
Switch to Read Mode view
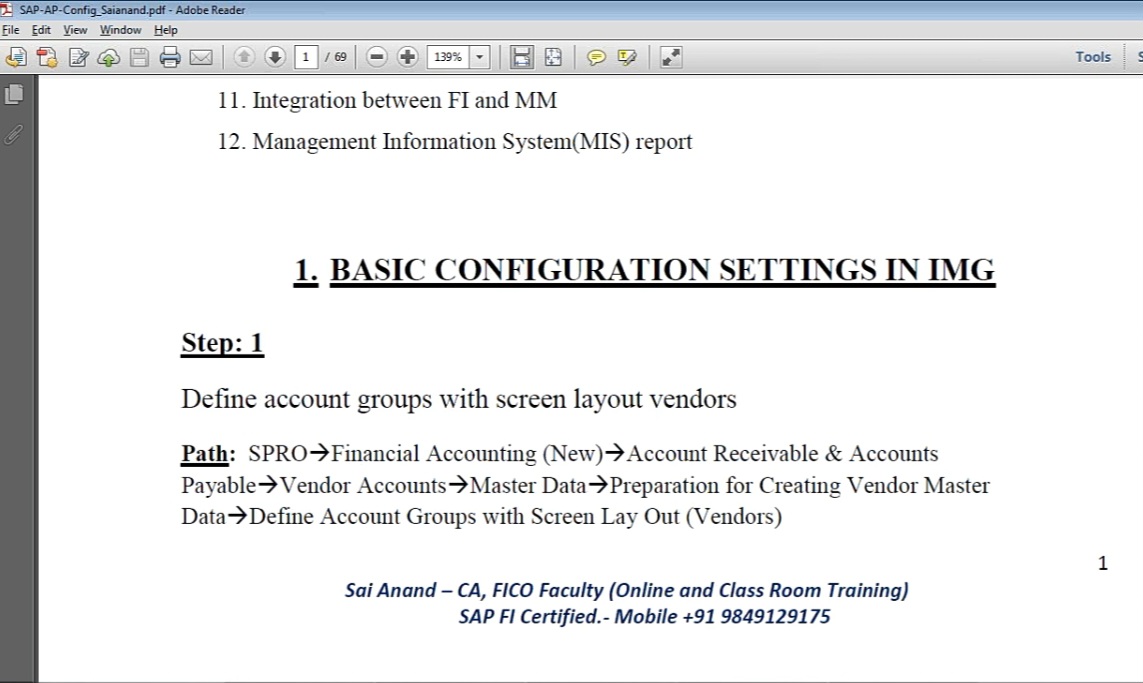coord(671,57)
